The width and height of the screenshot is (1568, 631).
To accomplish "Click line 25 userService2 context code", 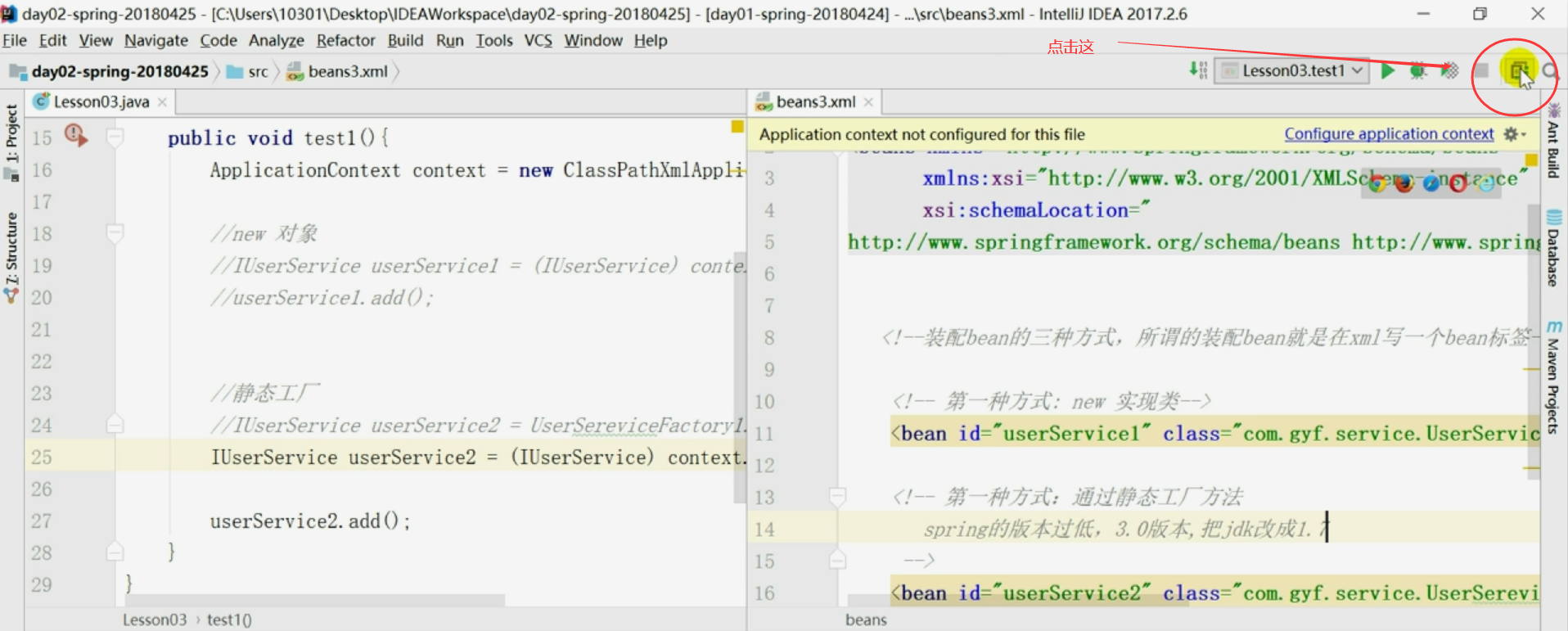I will (x=479, y=457).
